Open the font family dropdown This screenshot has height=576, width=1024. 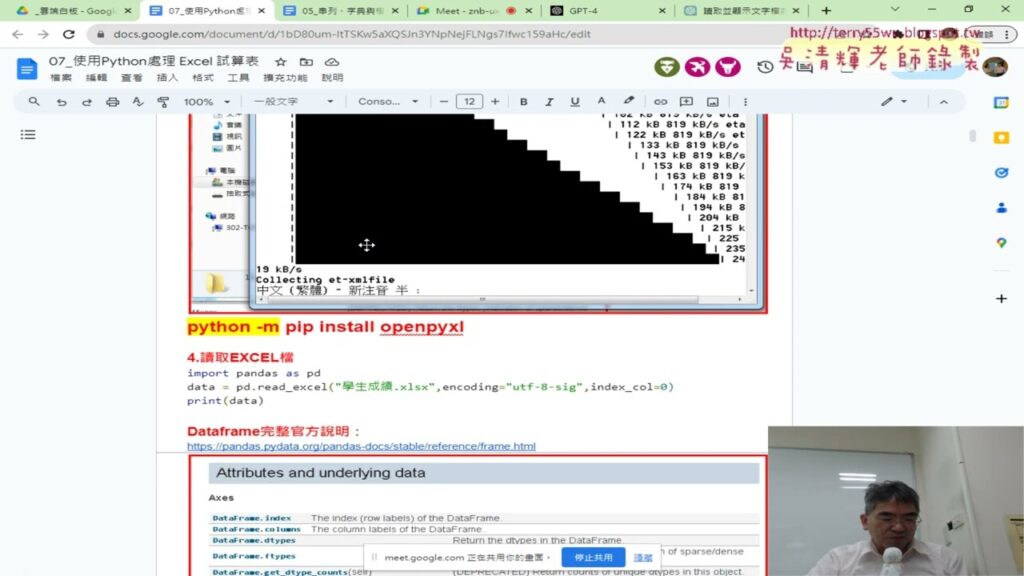388,101
